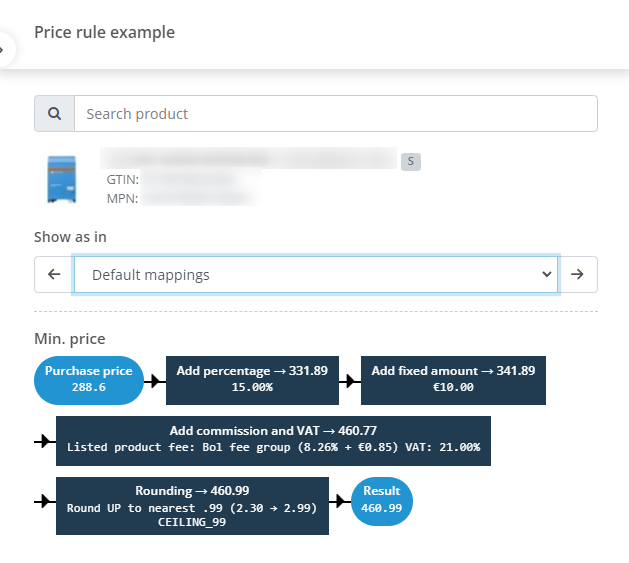This screenshot has height=563, width=629.
Task: Click the arrow before the Rounding step
Action: coord(44,502)
